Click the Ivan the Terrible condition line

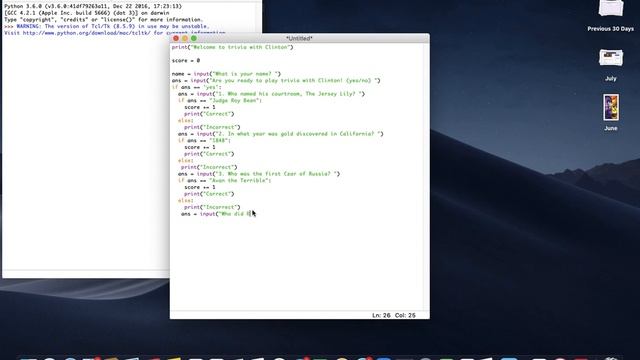coord(224,180)
